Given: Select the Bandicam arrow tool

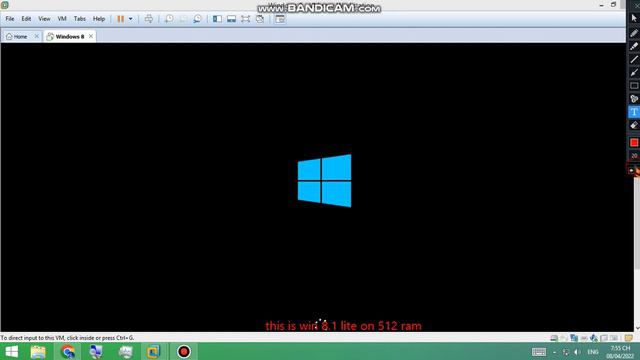Looking at the screenshot, I should point(634,73).
